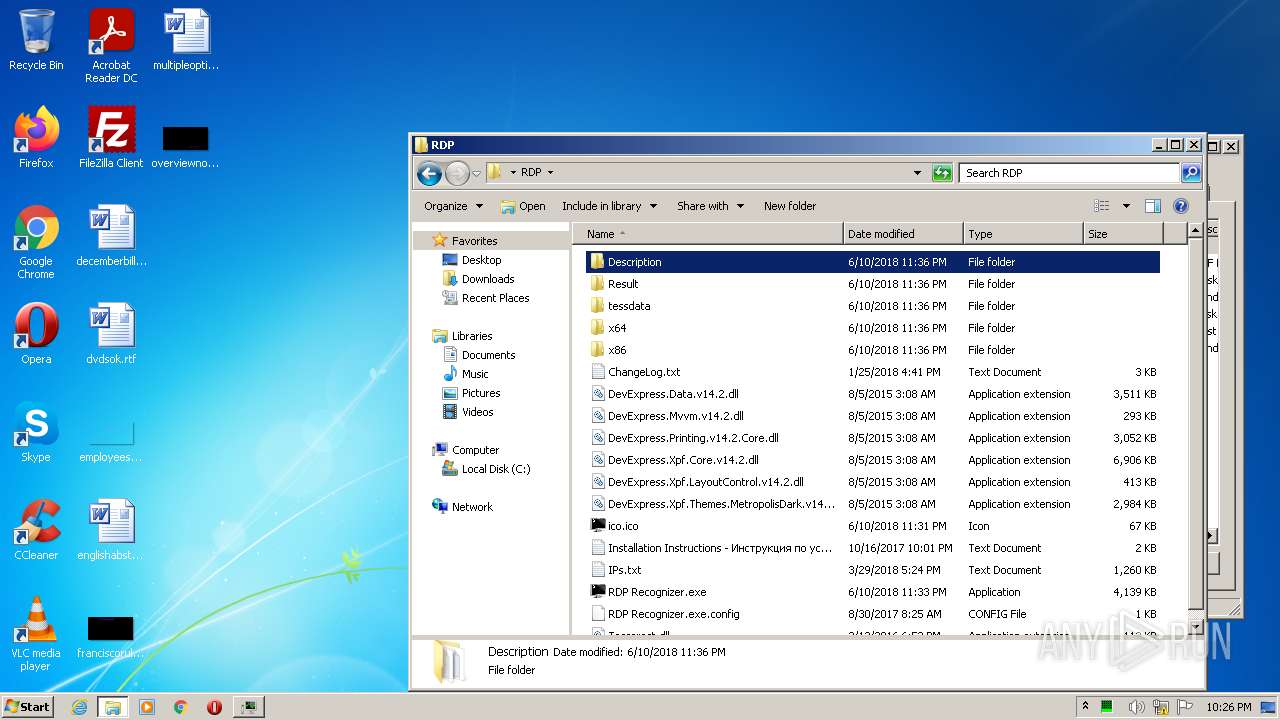
Task: Click the refresh button beside address bar
Action: pyautogui.click(x=941, y=173)
